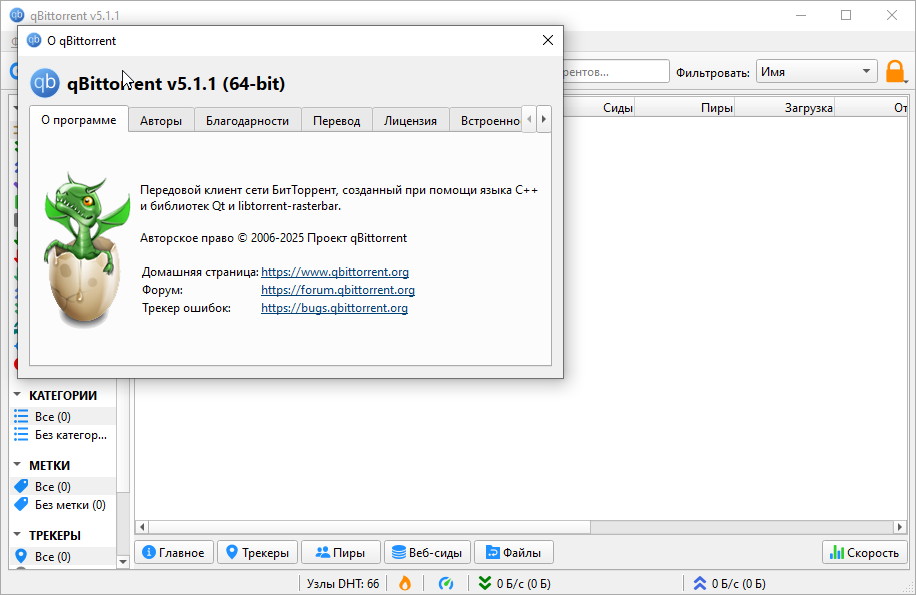This screenshot has width=916, height=595.
Task: Click the horizontal scrollbar left arrow
Action: [141, 527]
